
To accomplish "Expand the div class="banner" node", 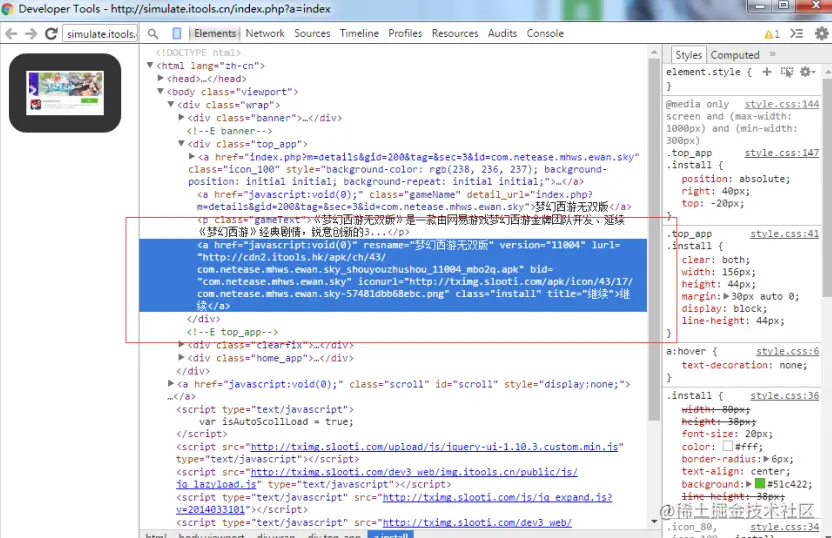I will [x=181, y=117].
